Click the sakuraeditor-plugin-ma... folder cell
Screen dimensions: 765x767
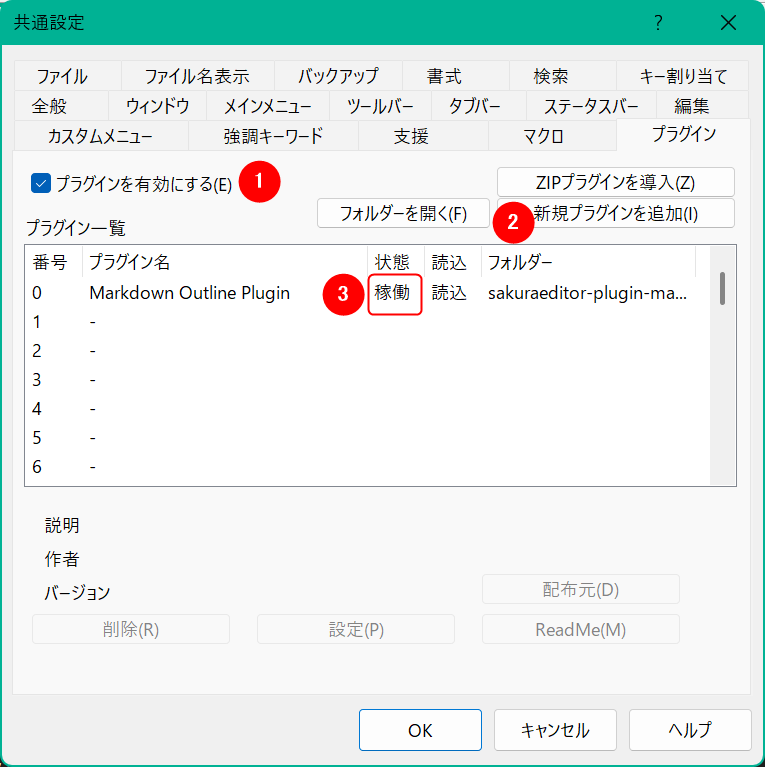tap(587, 293)
